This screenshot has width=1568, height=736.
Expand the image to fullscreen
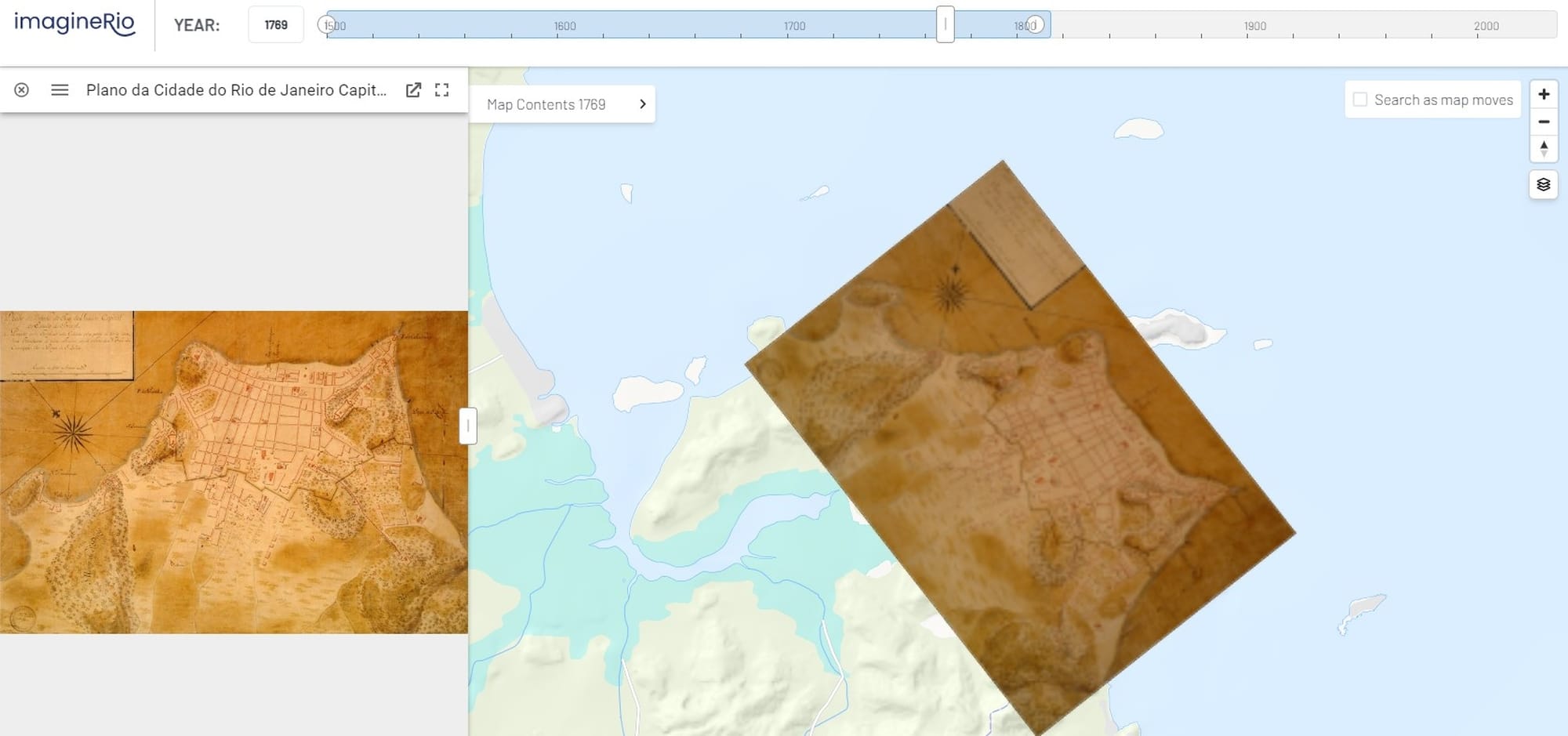(x=442, y=90)
